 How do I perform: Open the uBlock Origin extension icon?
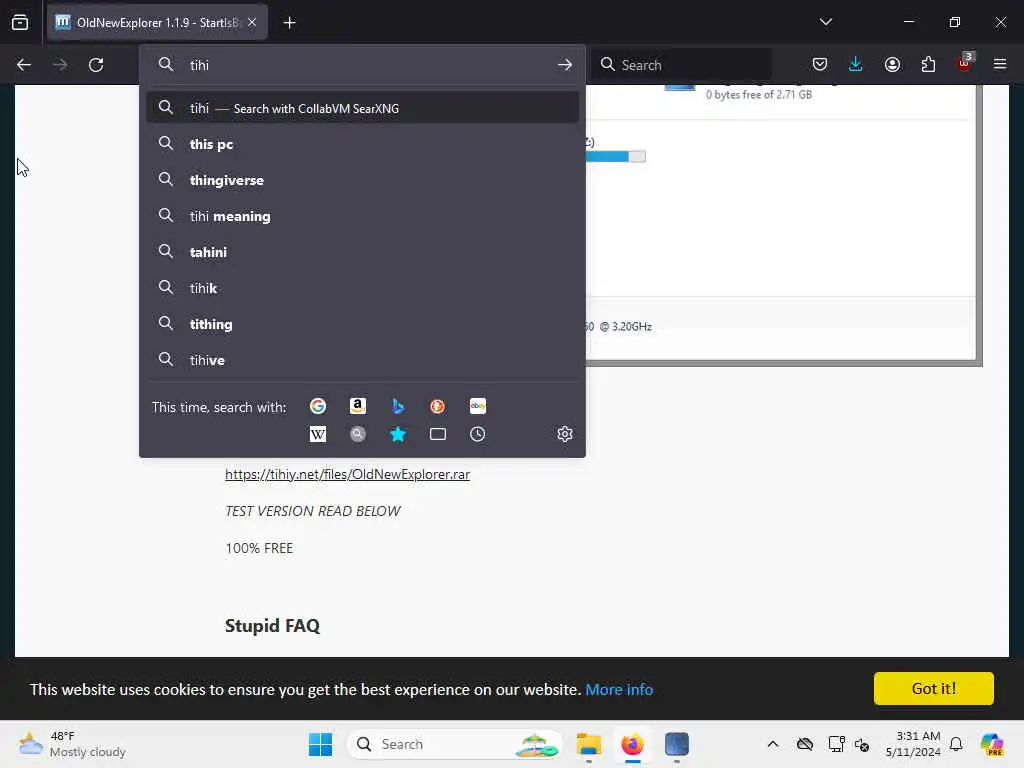(x=965, y=63)
